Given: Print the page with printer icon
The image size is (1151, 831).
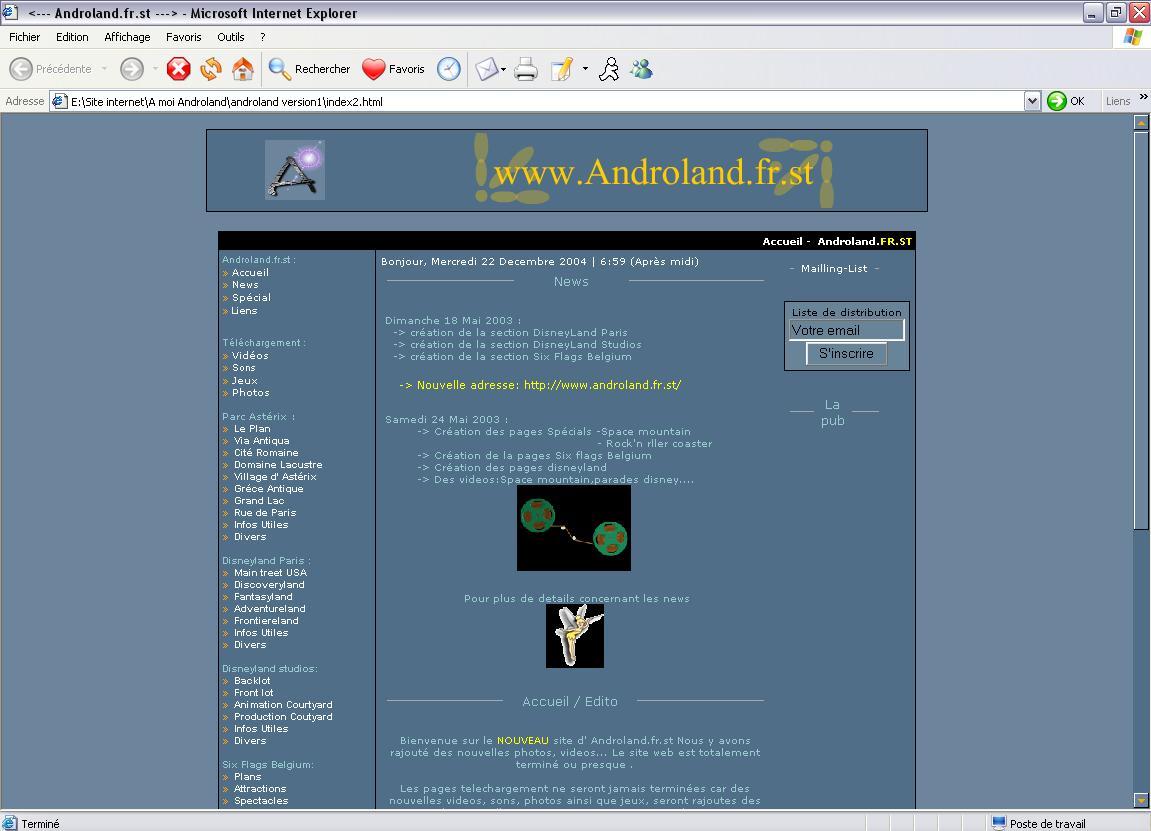Looking at the screenshot, I should 526,69.
